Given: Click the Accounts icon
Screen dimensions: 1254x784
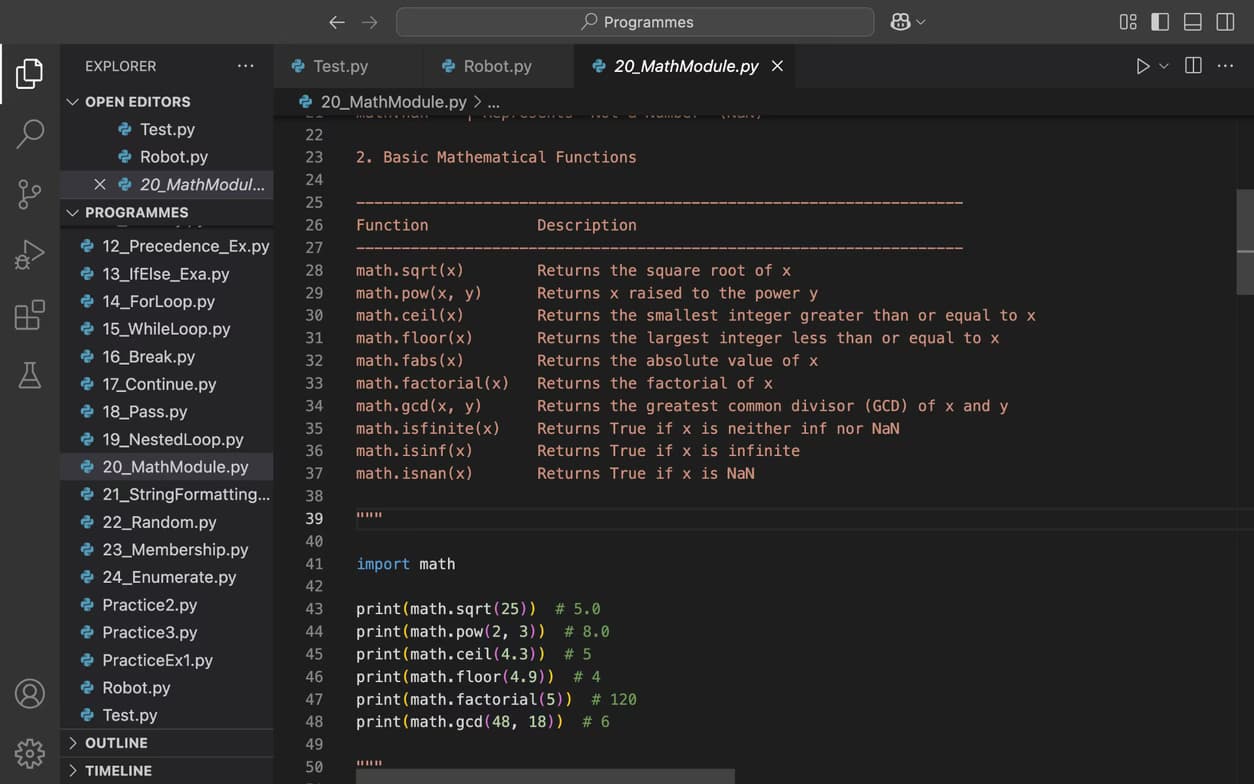Looking at the screenshot, I should pyautogui.click(x=30, y=693).
